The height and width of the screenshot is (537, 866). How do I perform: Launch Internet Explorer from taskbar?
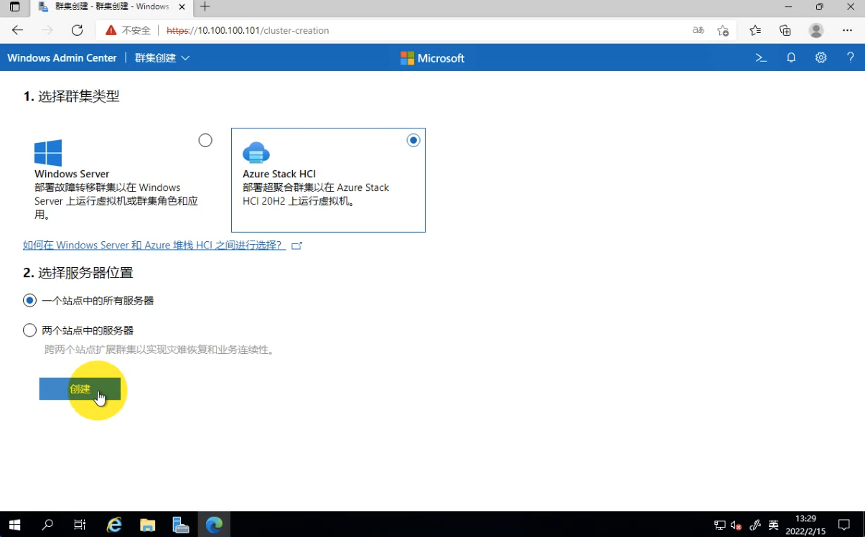coord(114,524)
